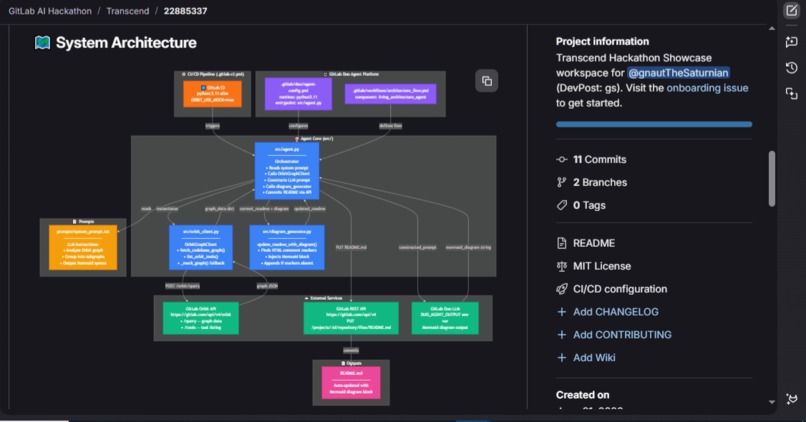Click the page scrollbar thumb

[772, 178]
